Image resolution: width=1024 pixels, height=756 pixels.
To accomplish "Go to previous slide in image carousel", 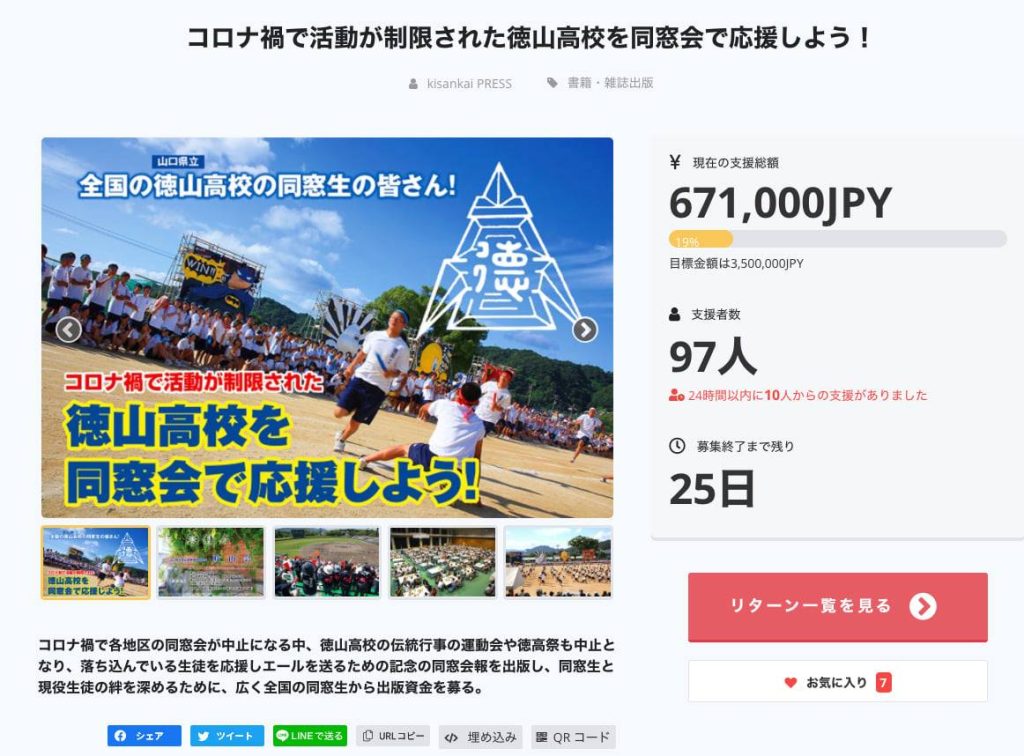I will [x=69, y=330].
